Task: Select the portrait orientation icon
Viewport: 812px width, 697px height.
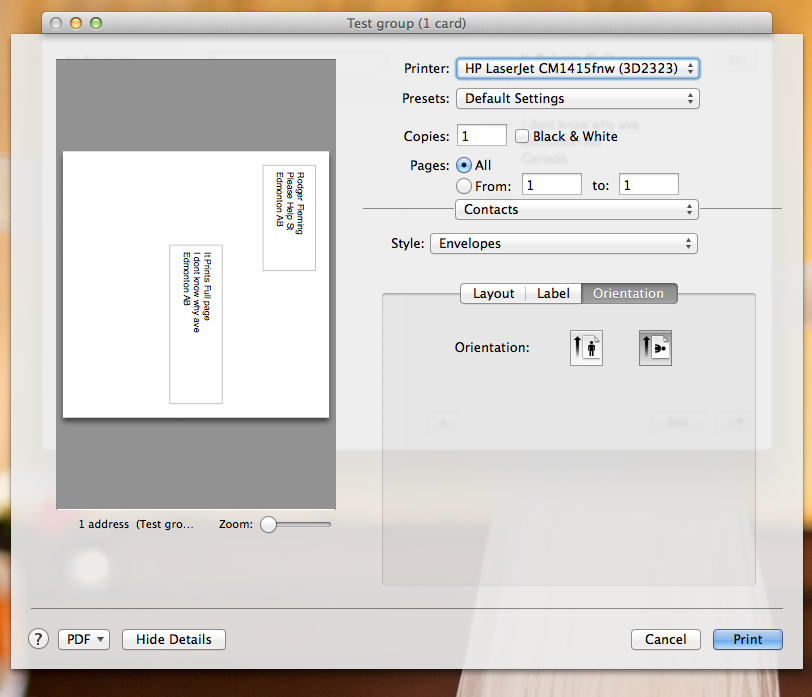Action: 586,348
